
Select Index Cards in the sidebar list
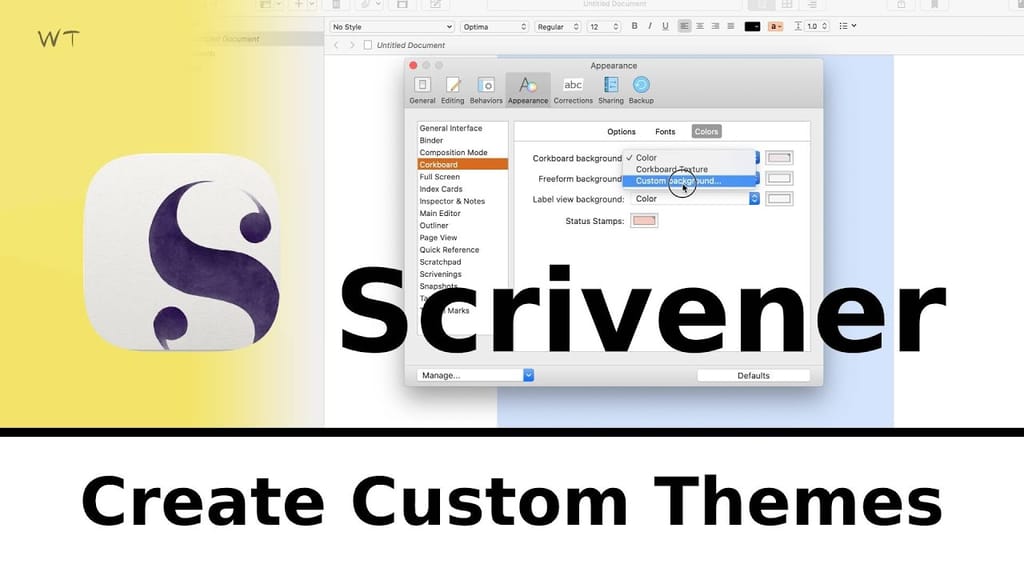[462, 189]
